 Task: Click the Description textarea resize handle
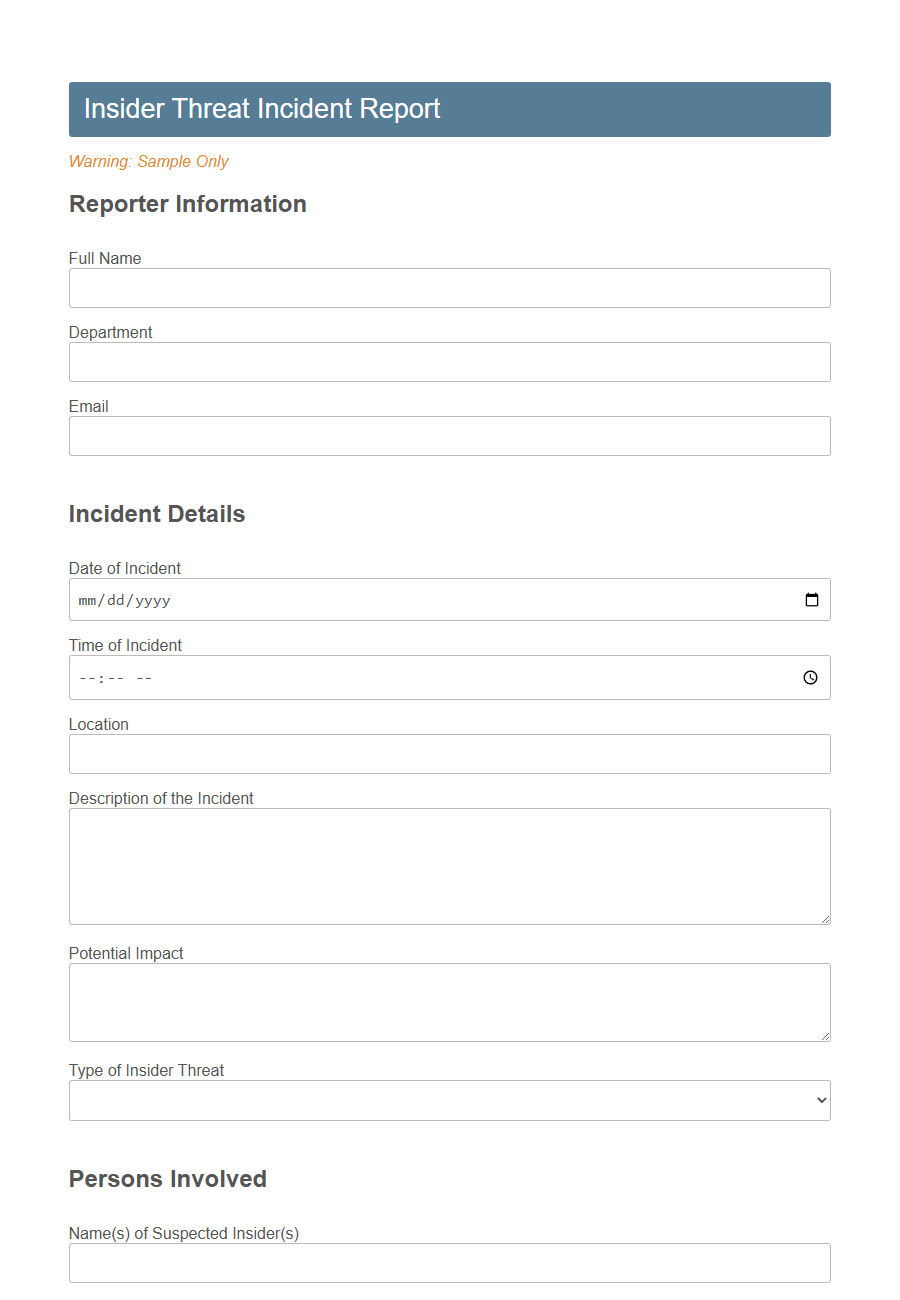tap(825, 919)
